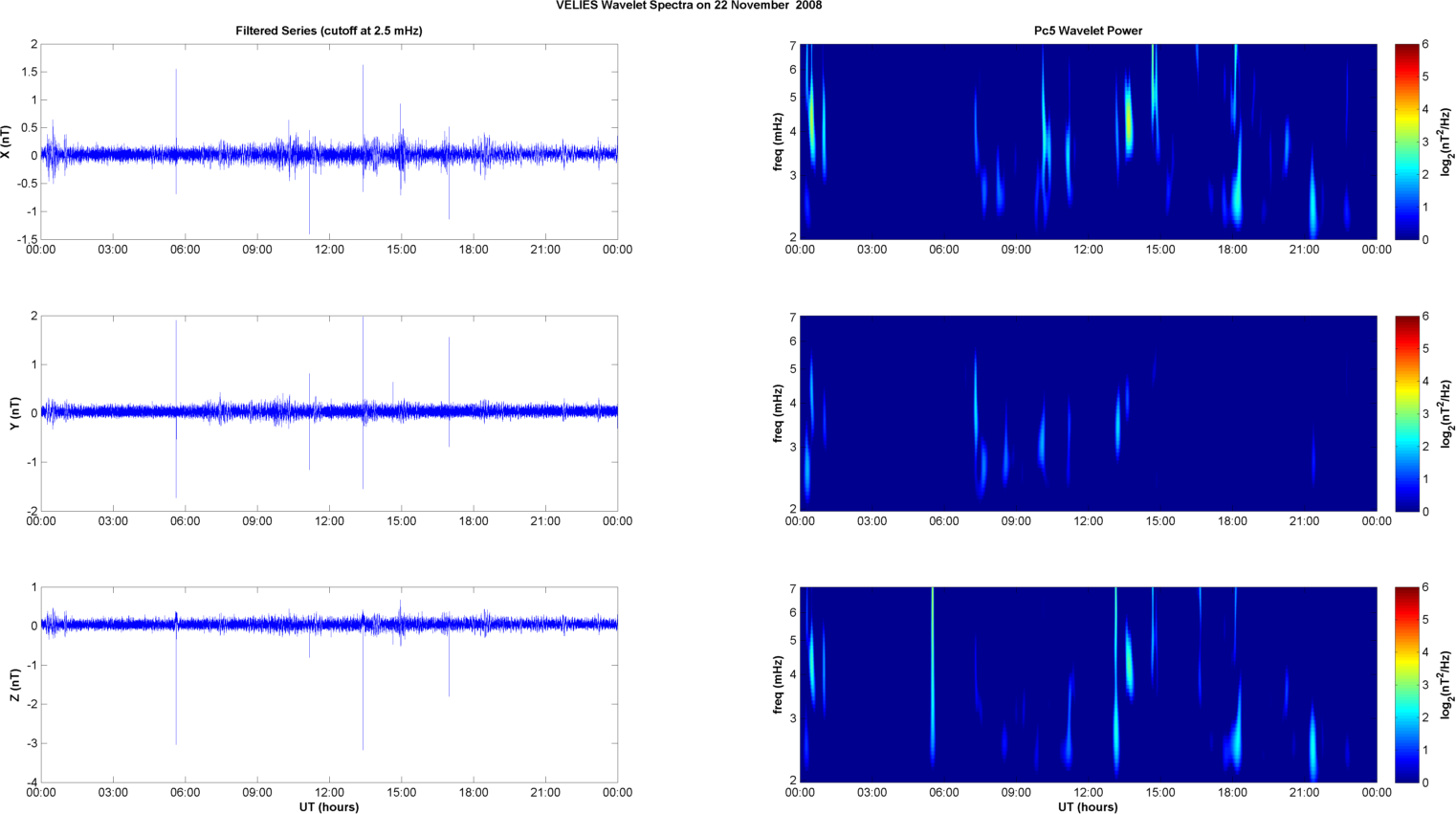The height and width of the screenshot is (814, 1456).
Task: Click the 'Z (nT)' y-axis label
Action: (14, 685)
